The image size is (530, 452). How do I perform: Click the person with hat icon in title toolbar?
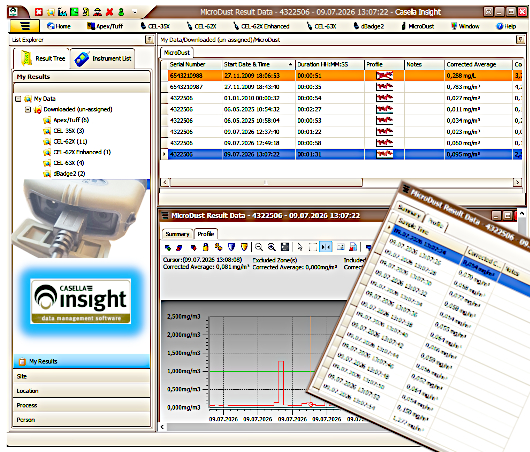98,12
